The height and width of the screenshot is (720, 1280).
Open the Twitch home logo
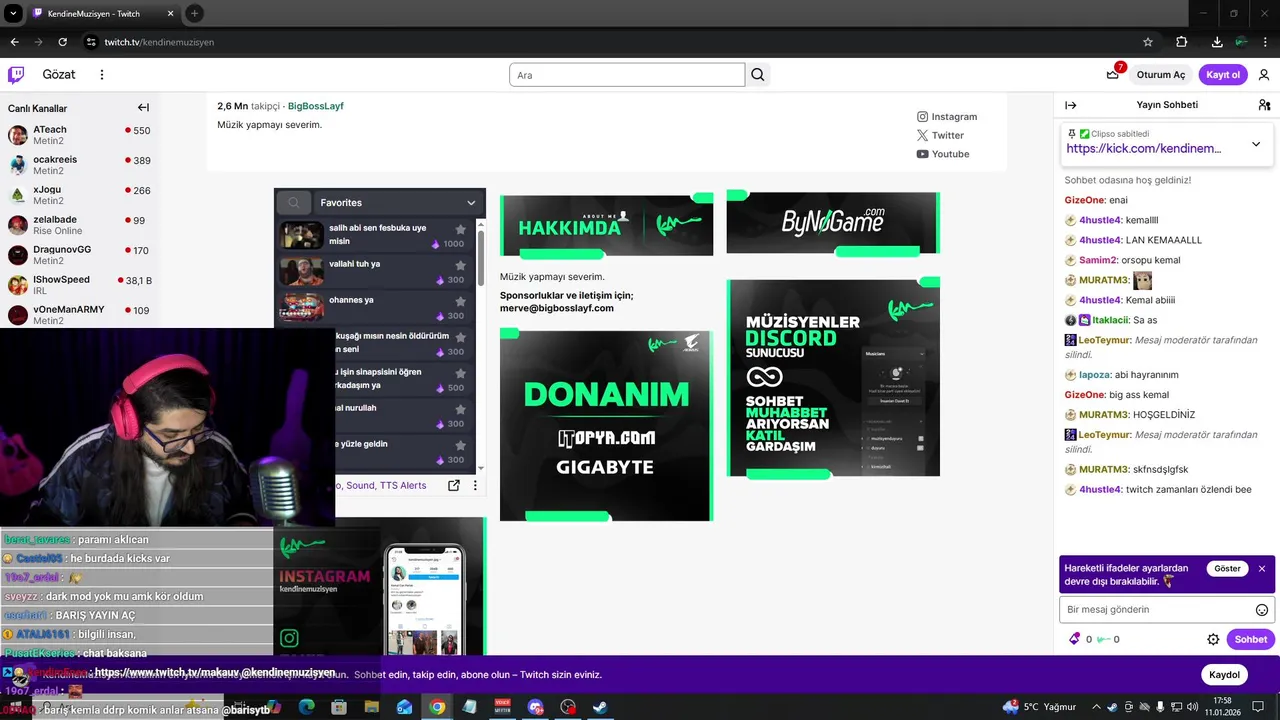[x=16, y=75]
